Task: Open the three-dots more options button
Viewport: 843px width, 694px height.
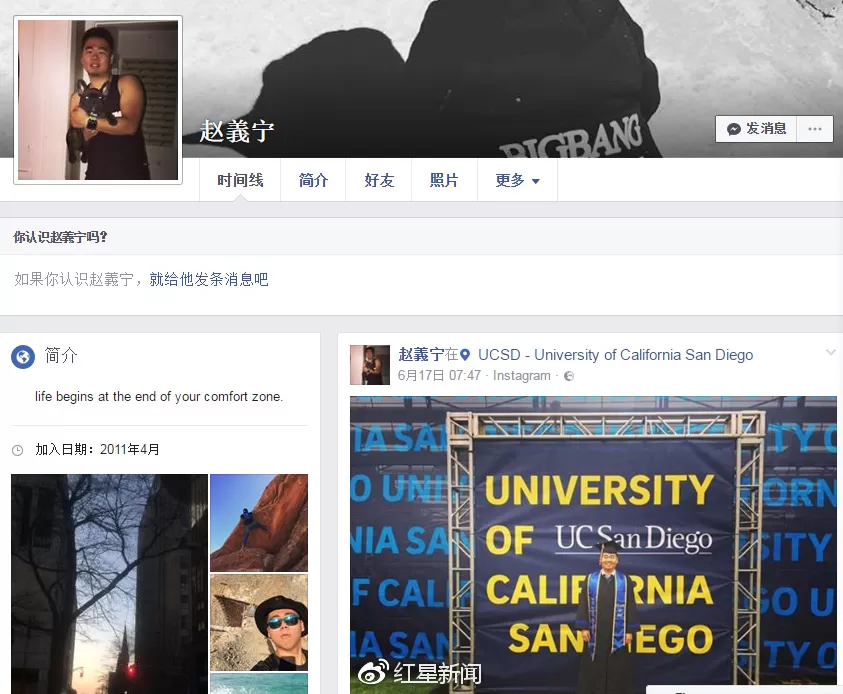Action: (815, 129)
